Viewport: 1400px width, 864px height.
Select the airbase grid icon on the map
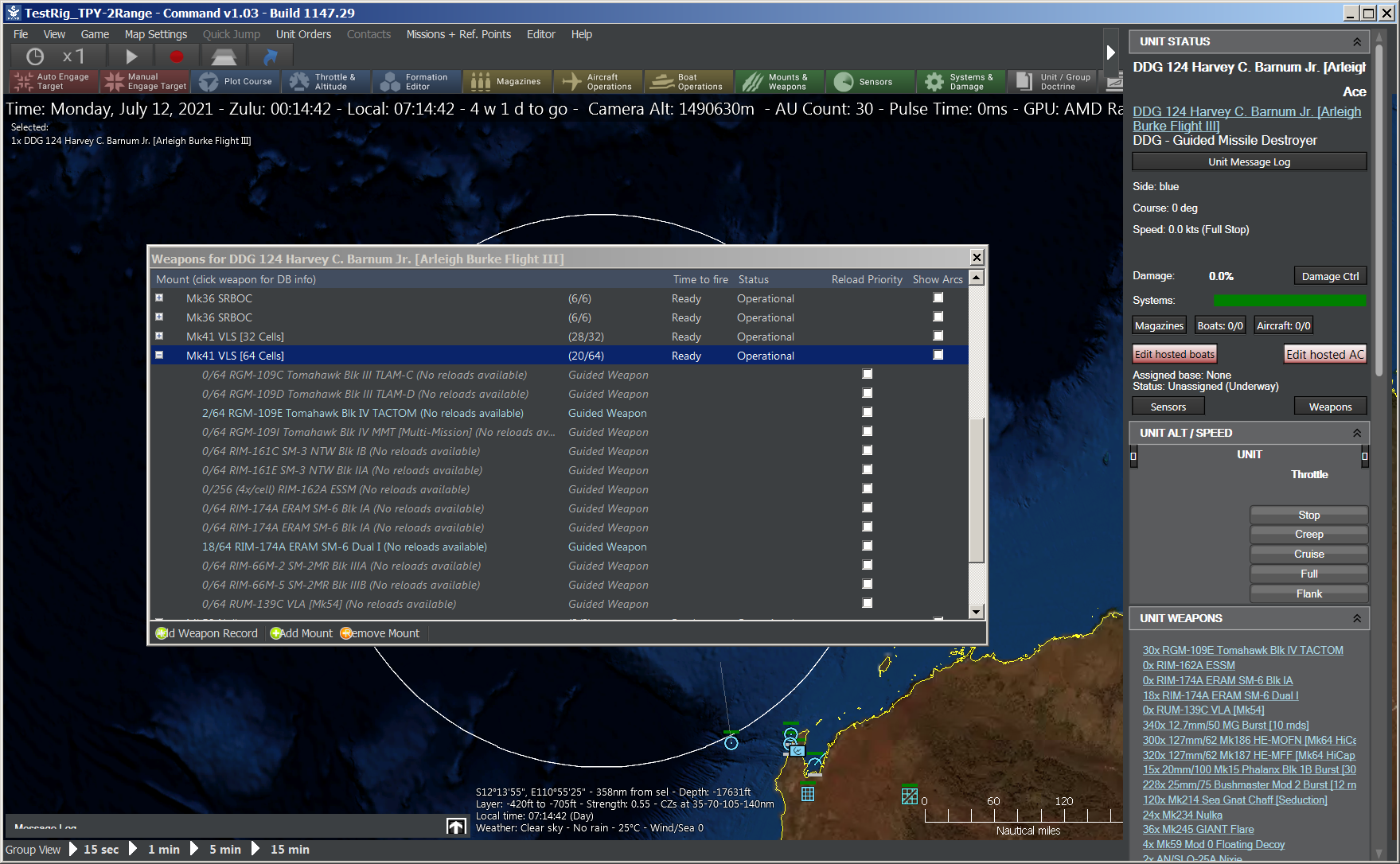808,793
